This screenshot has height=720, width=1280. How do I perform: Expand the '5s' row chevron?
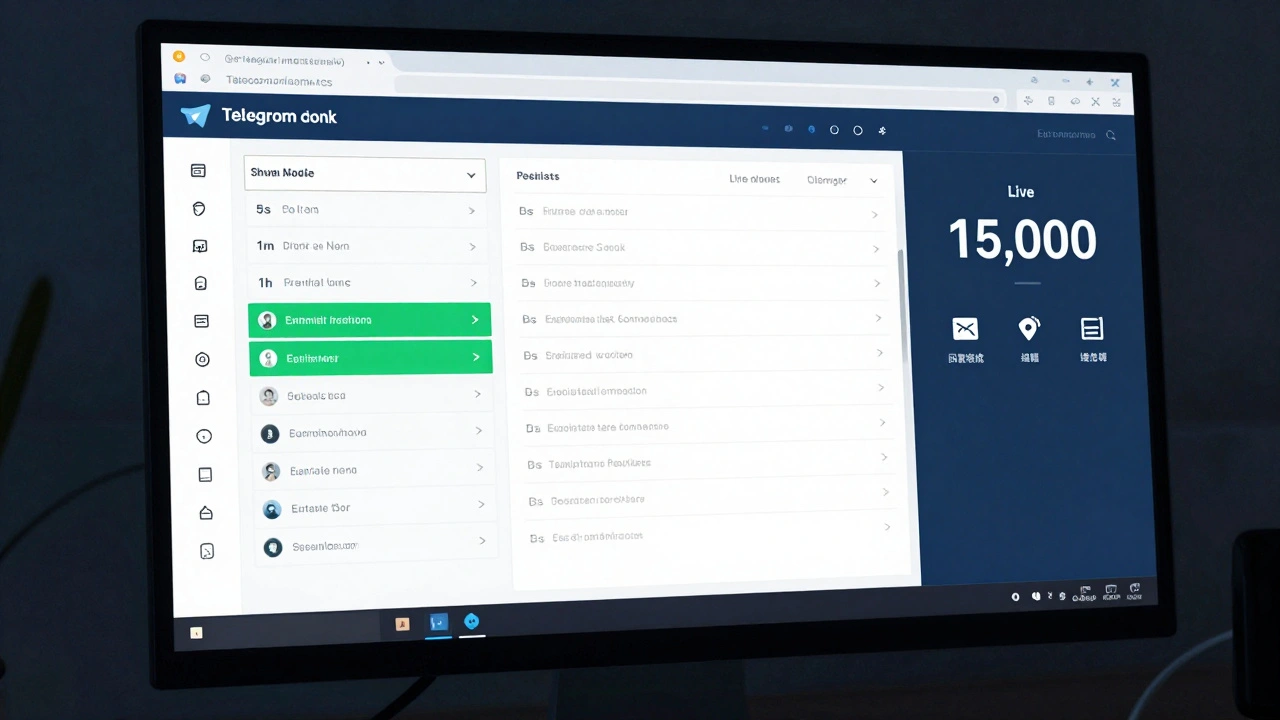click(471, 211)
